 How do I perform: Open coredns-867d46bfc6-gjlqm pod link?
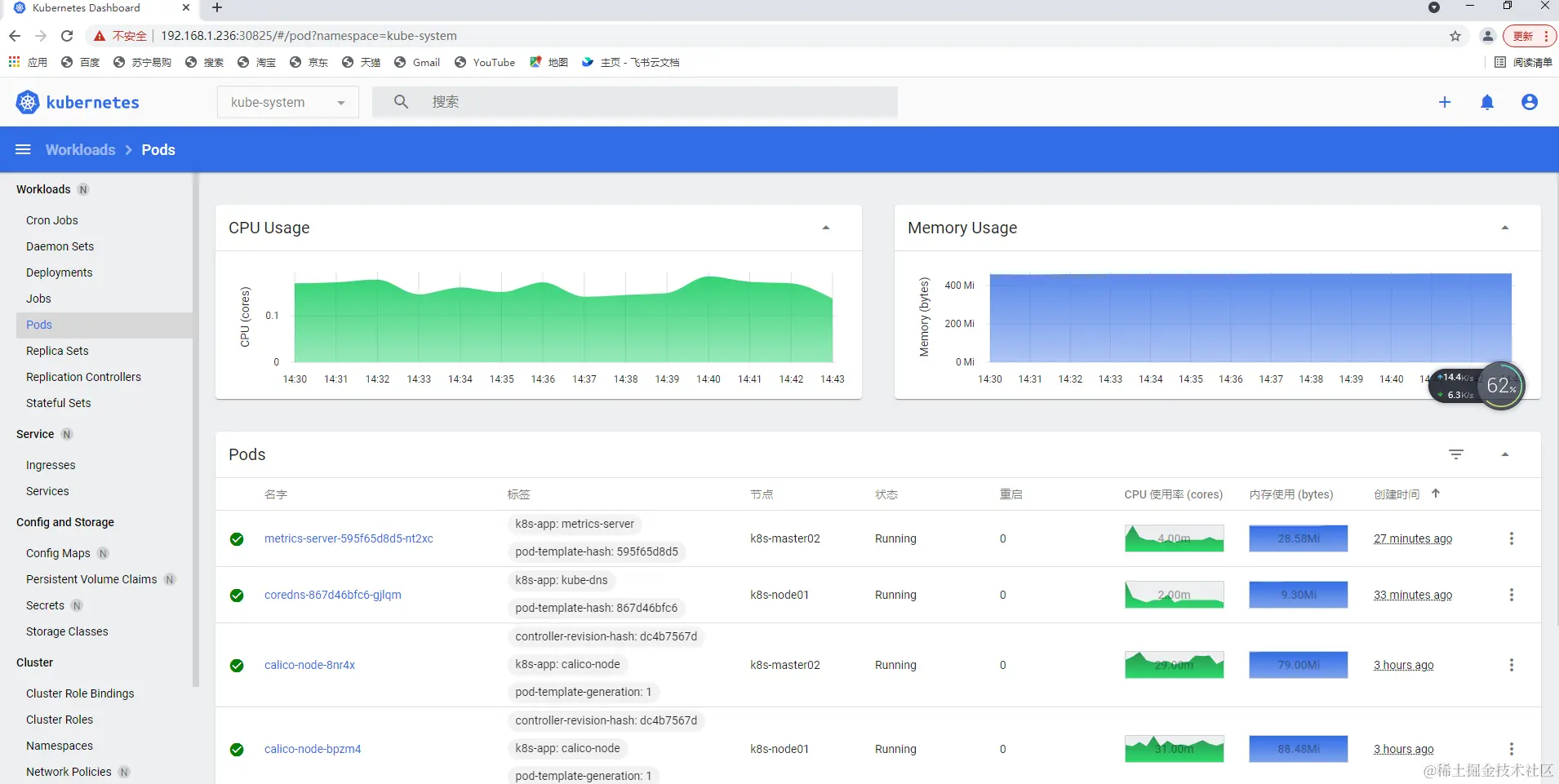(333, 595)
